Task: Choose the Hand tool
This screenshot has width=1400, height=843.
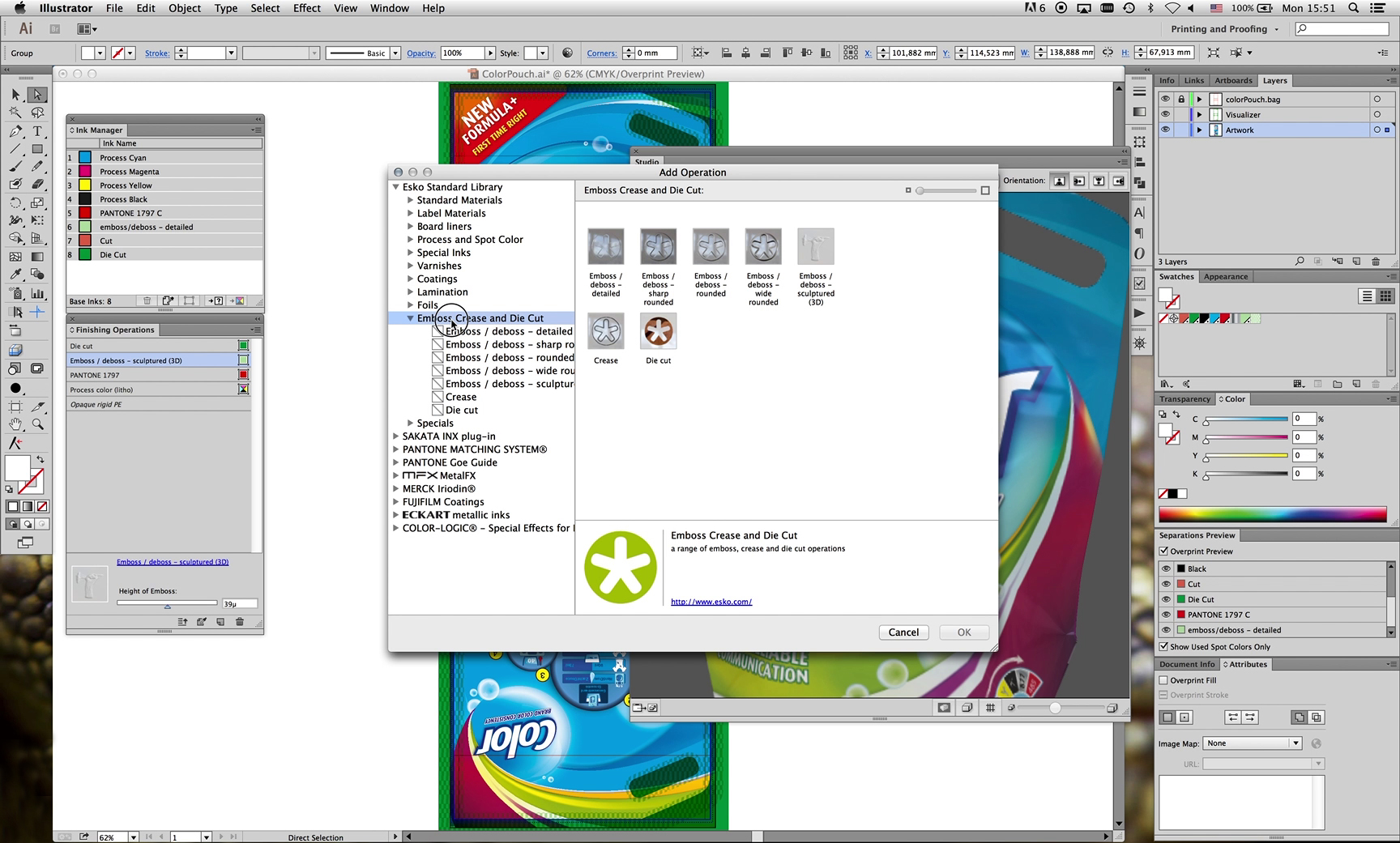Action: (x=15, y=424)
